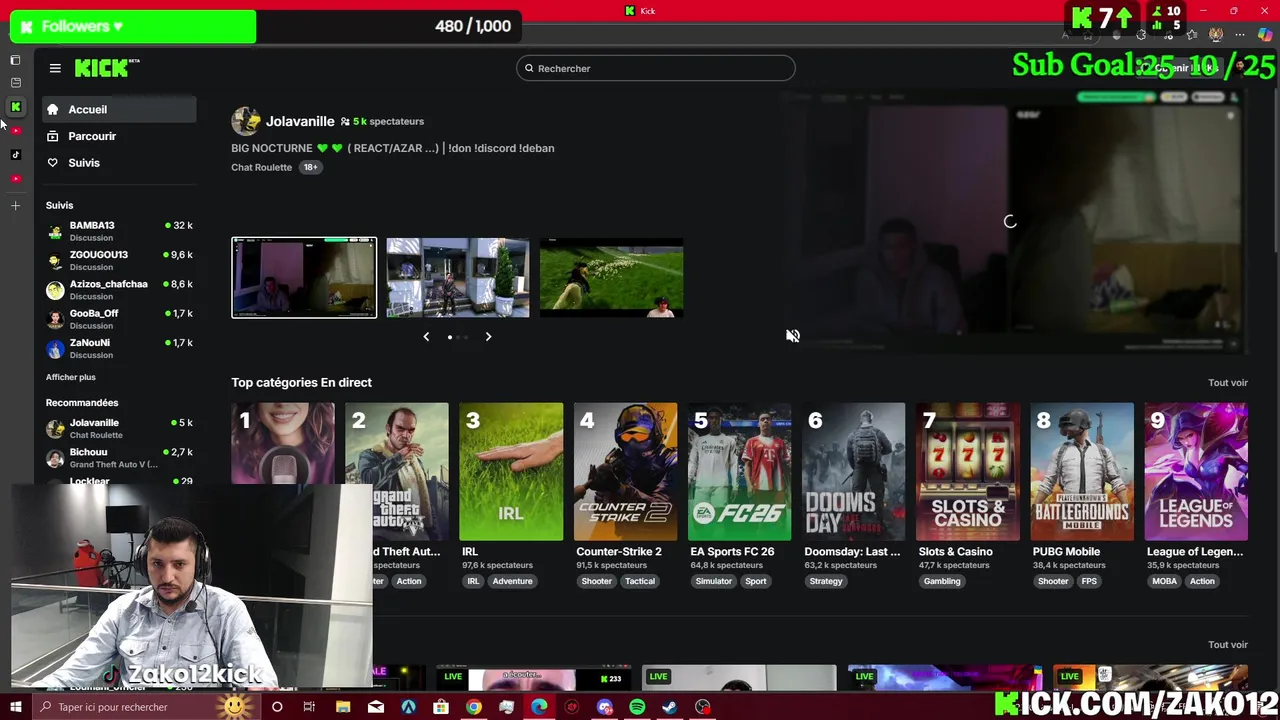This screenshot has height=720, width=1280.
Task: Click browser profile avatar icon
Action: [x=1216, y=35]
